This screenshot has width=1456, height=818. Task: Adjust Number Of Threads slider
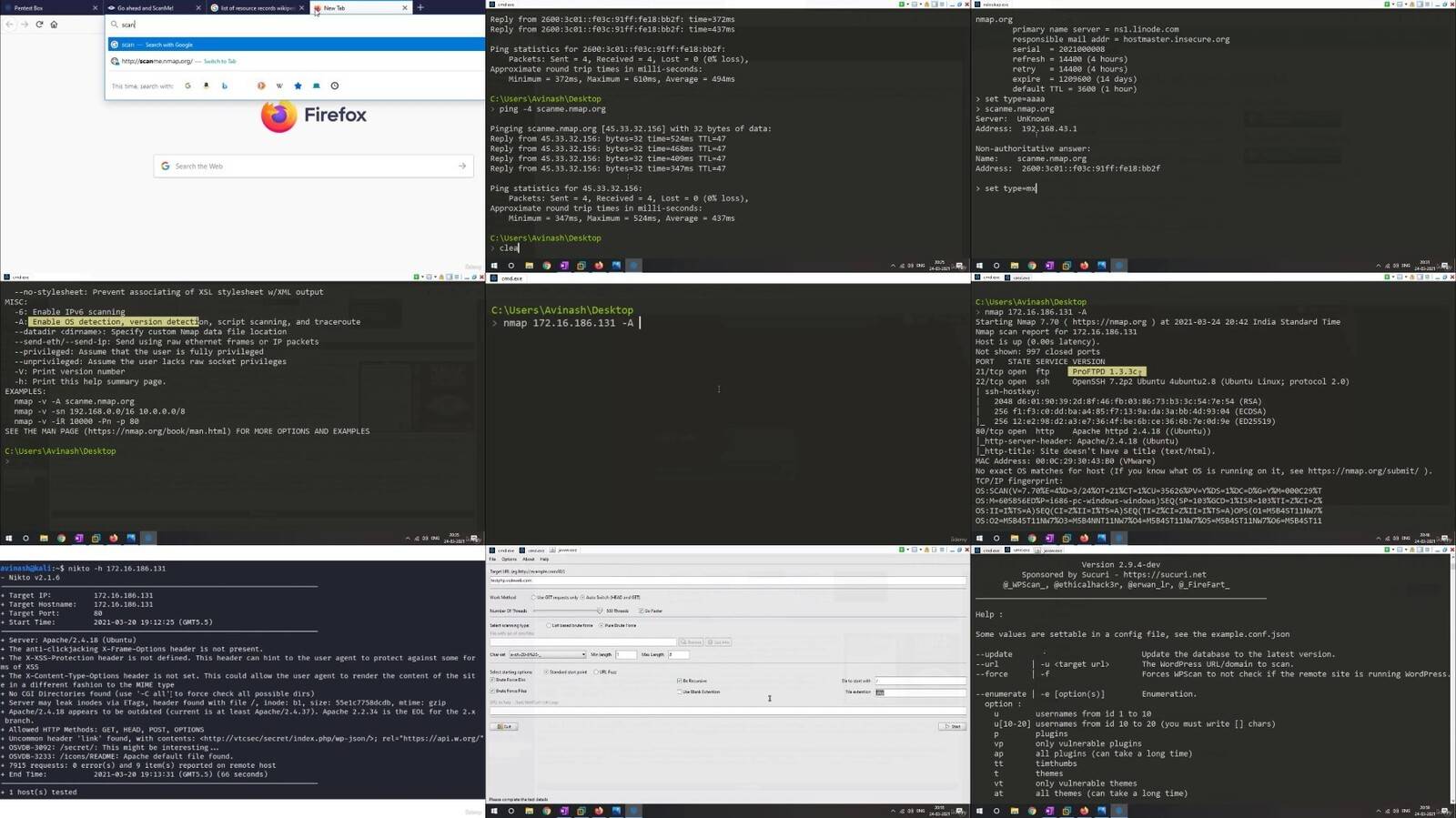[566, 611]
